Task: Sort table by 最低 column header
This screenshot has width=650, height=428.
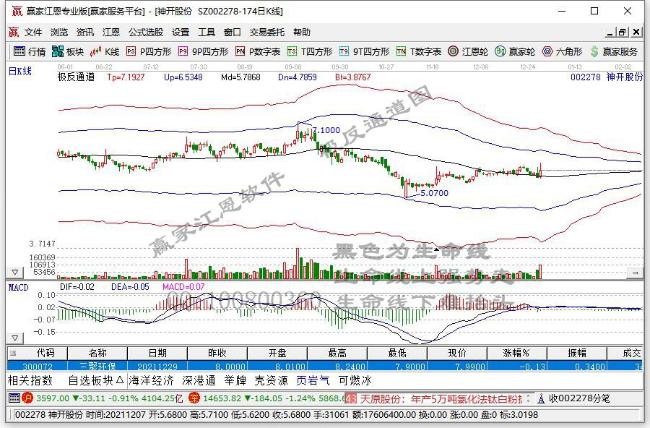Action: coord(397,353)
